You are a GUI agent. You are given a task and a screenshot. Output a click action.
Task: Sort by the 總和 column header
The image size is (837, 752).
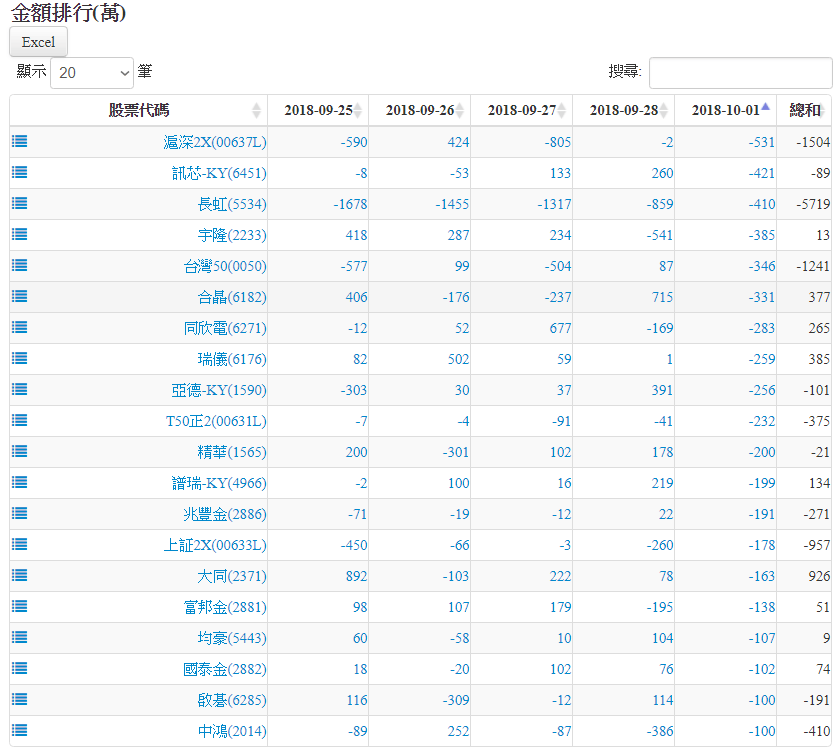[805, 110]
